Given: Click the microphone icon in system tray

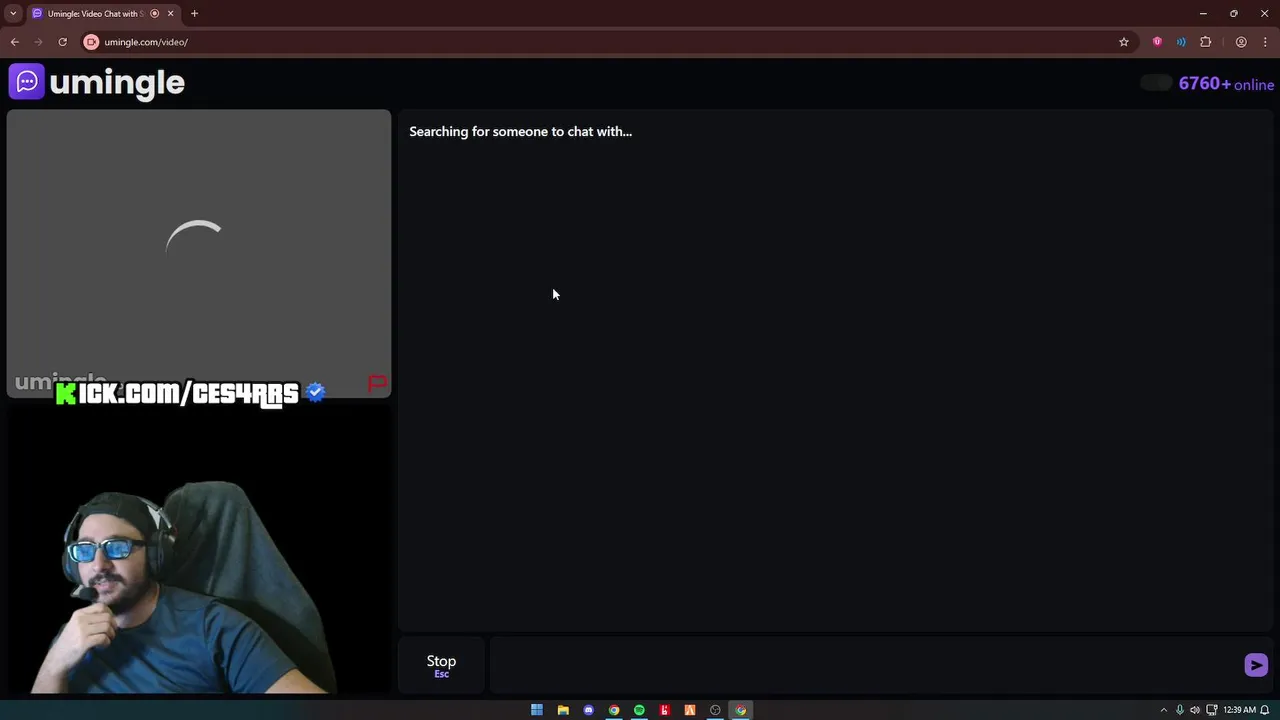Looking at the screenshot, I should coord(1180,710).
